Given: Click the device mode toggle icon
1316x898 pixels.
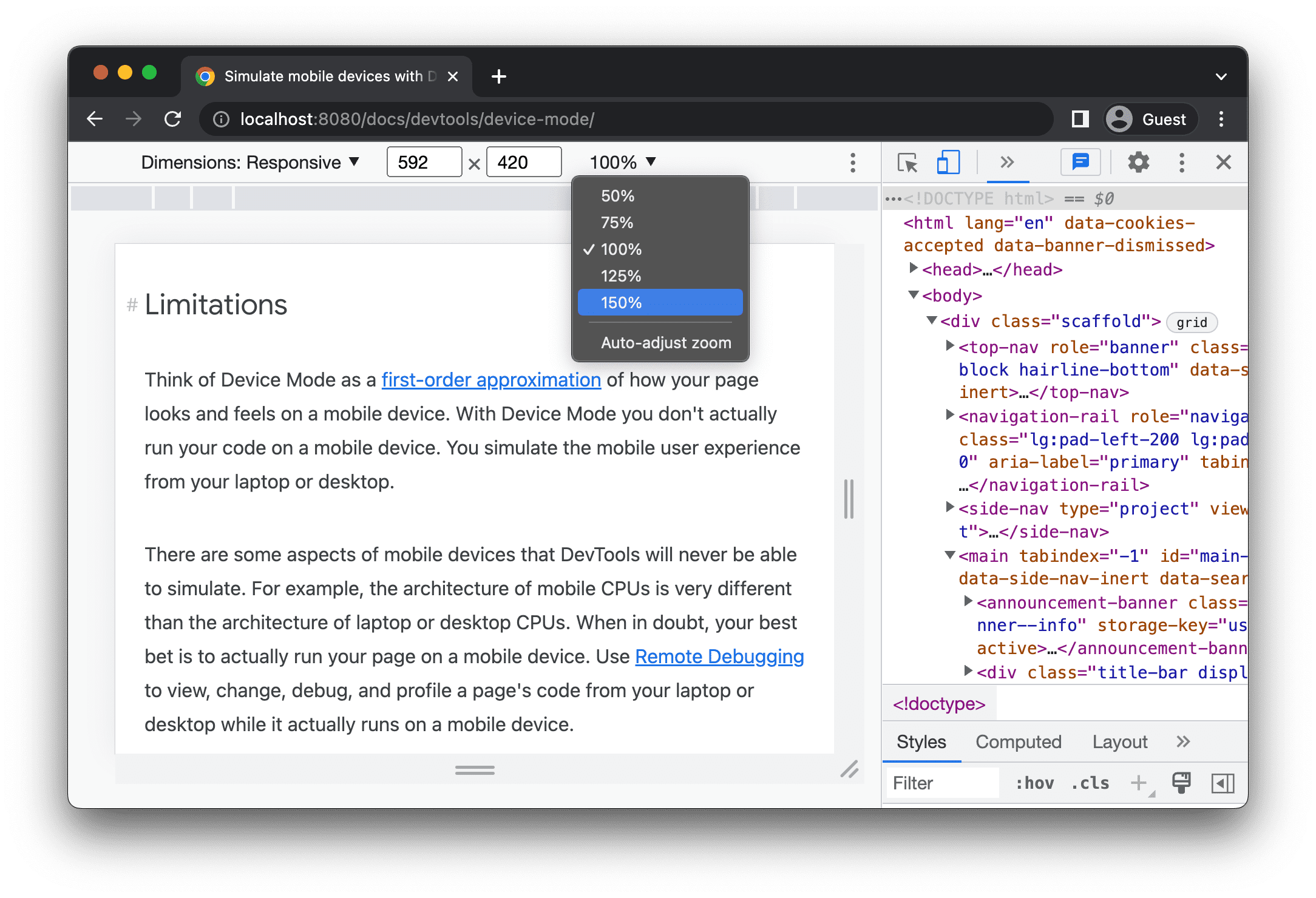Looking at the screenshot, I should click(x=947, y=163).
